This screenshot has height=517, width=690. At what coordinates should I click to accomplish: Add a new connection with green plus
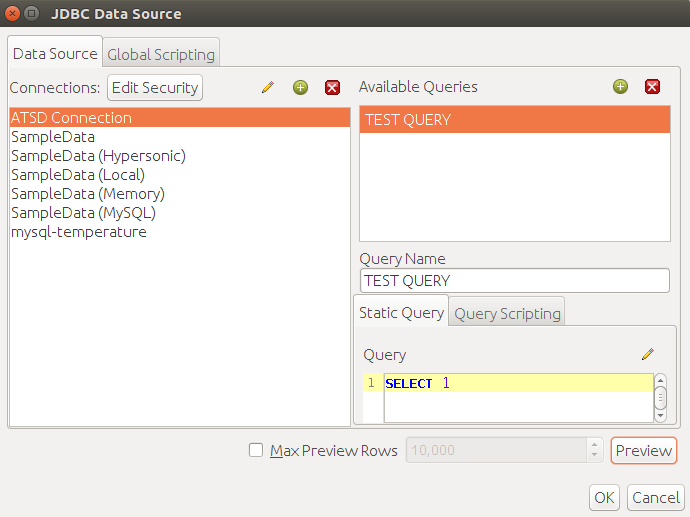301,87
